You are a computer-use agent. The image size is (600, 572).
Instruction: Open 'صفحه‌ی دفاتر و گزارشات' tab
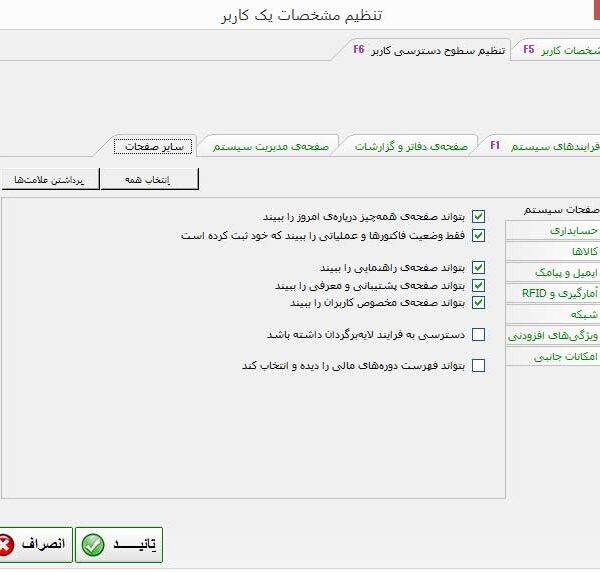pyautogui.click(x=411, y=147)
